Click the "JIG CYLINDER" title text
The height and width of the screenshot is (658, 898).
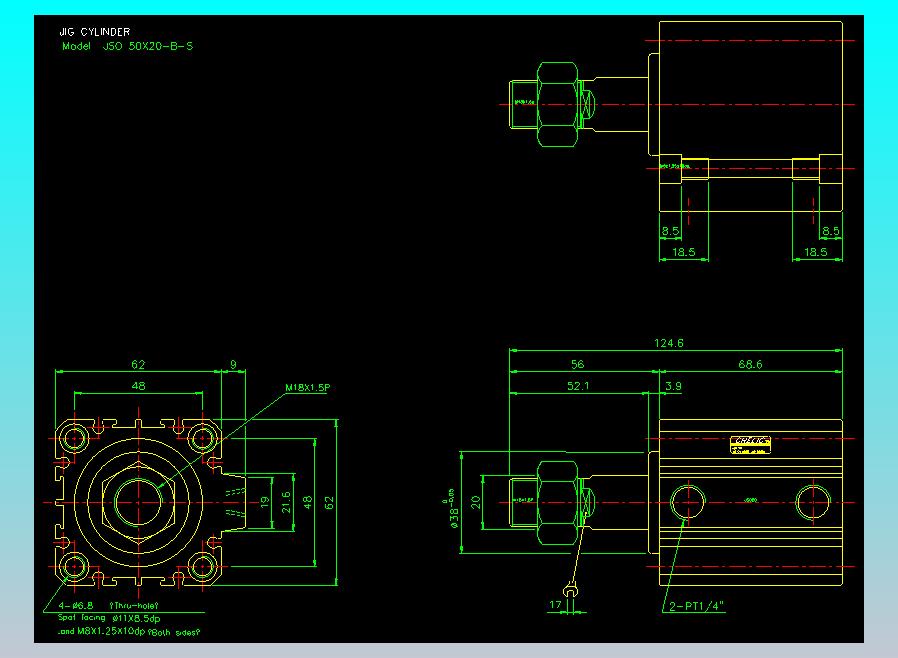[x=94, y=32]
